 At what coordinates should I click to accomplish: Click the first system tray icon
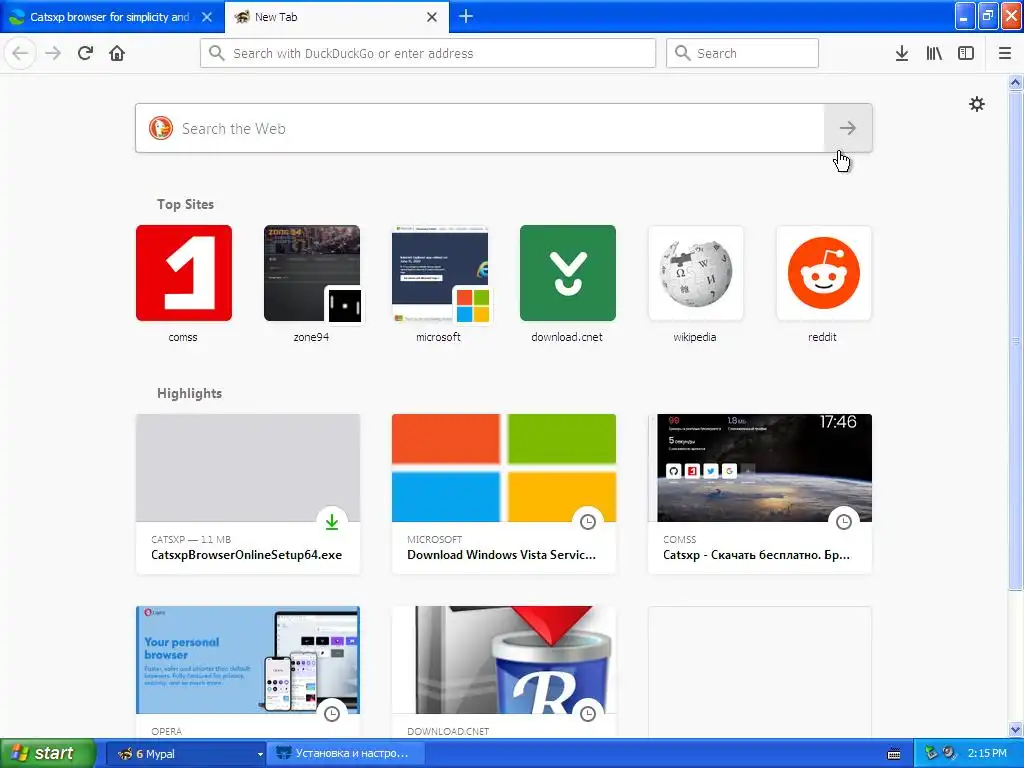pos(931,753)
